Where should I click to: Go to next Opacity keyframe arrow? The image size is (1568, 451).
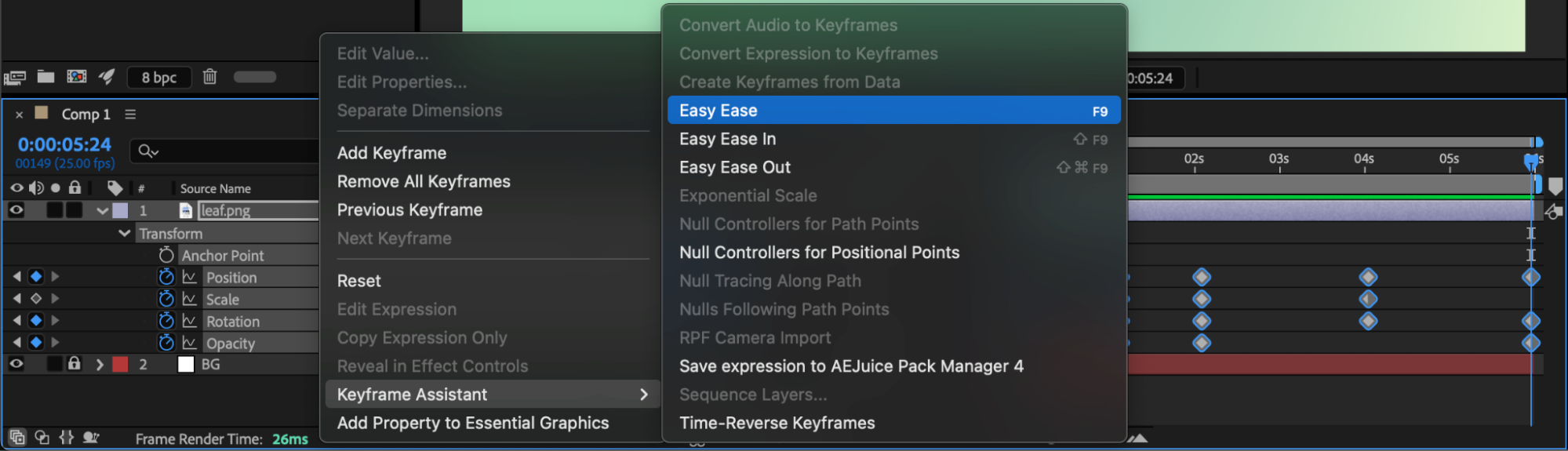pyautogui.click(x=55, y=343)
